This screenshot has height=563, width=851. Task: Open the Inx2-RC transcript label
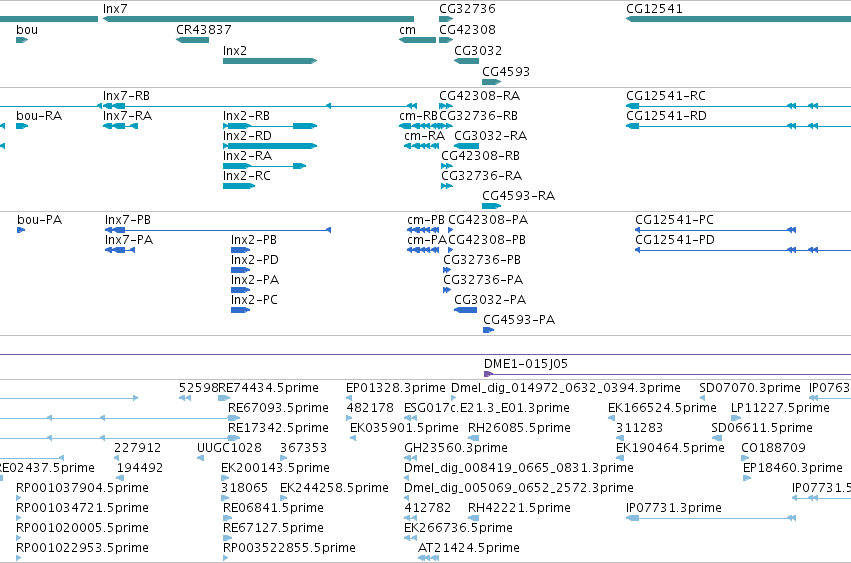(246, 176)
